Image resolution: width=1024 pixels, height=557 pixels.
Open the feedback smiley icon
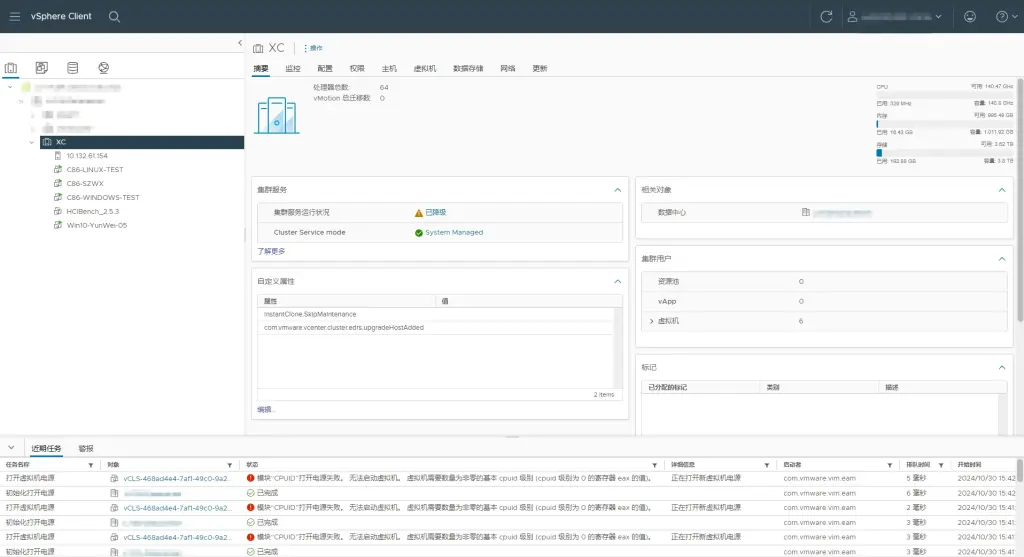coord(969,17)
